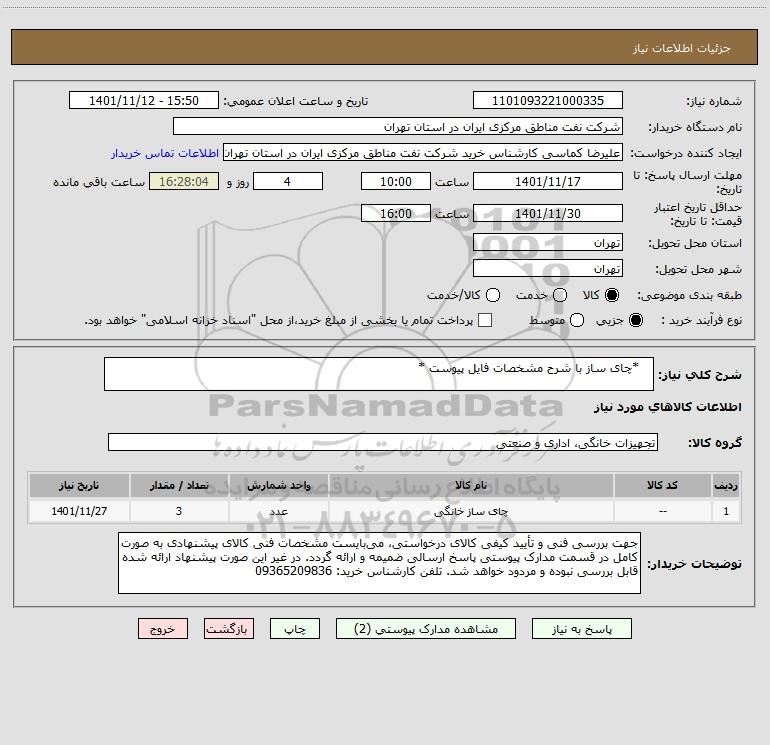Click the گروه کالا field تجهیزات خانگی
770x745 pixels.
[x=383, y=442]
